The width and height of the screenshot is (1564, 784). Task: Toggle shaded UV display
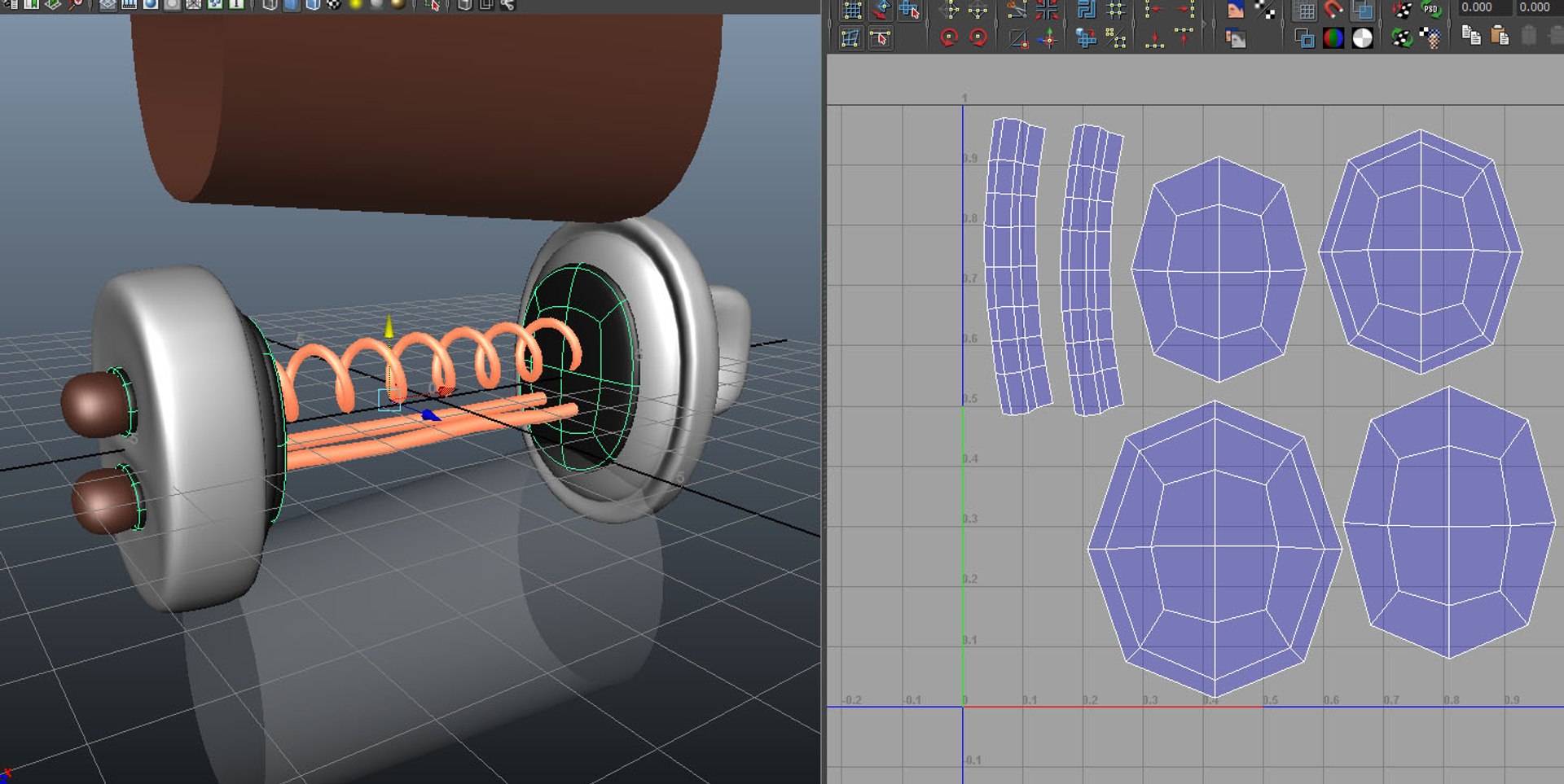point(1363,10)
